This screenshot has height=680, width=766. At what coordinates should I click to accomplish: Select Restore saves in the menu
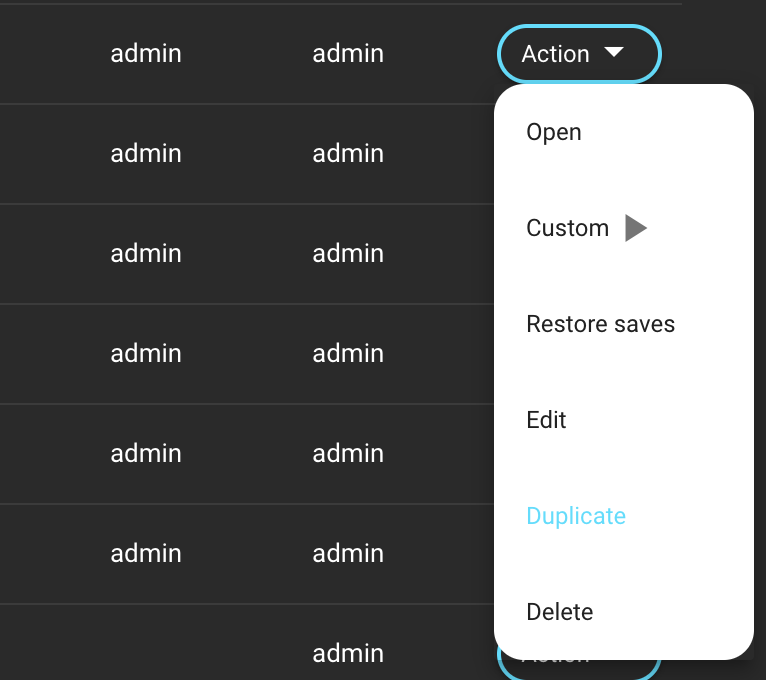click(x=600, y=324)
